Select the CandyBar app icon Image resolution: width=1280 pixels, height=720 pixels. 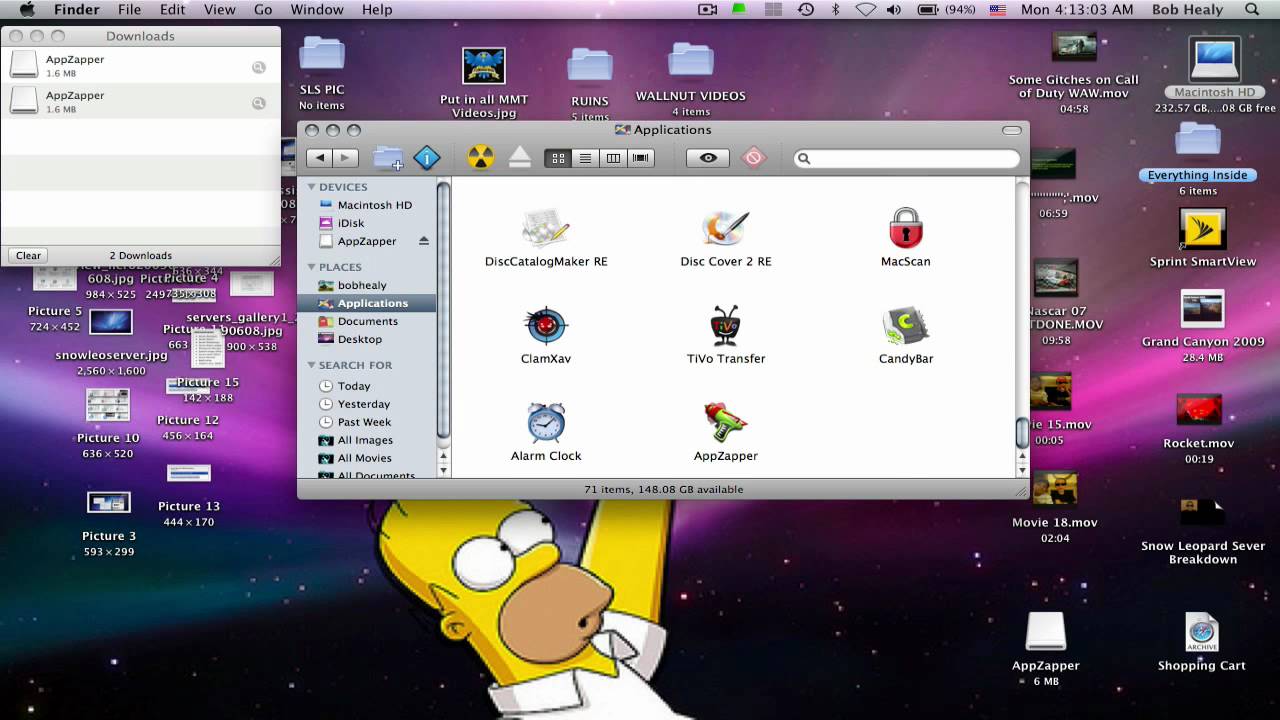tap(906, 326)
